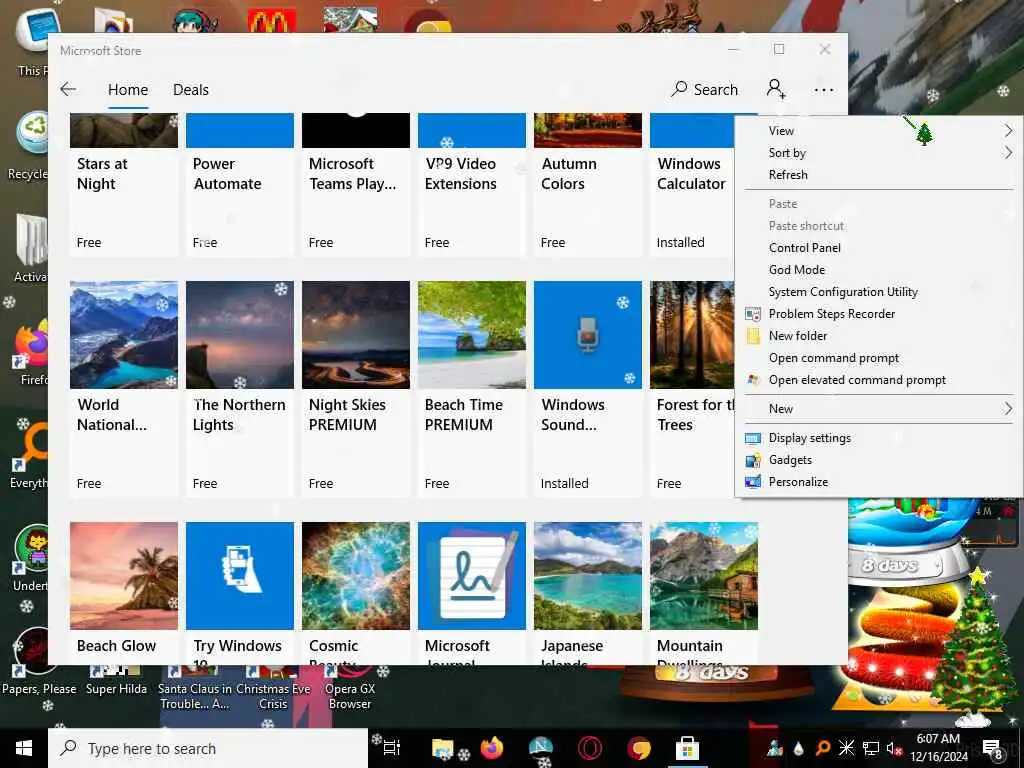1024x768 pixels.
Task: Focus the taskbar search box
Action: point(208,748)
